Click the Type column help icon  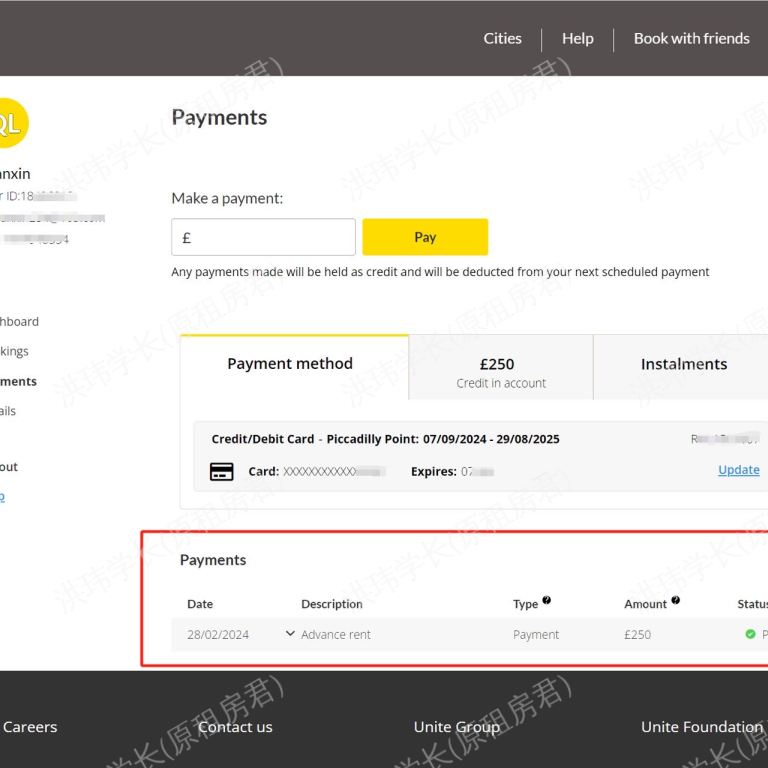tap(547, 600)
